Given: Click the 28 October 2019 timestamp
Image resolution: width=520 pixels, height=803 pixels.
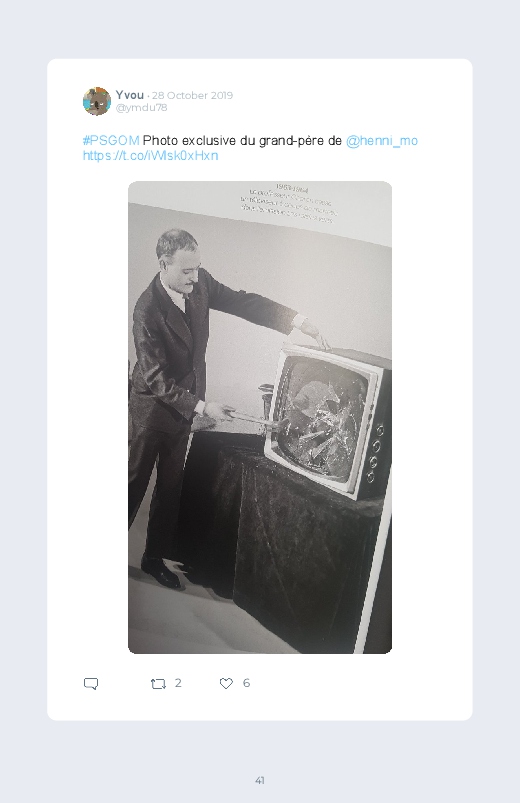Looking at the screenshot, I should tap(192, 95).
